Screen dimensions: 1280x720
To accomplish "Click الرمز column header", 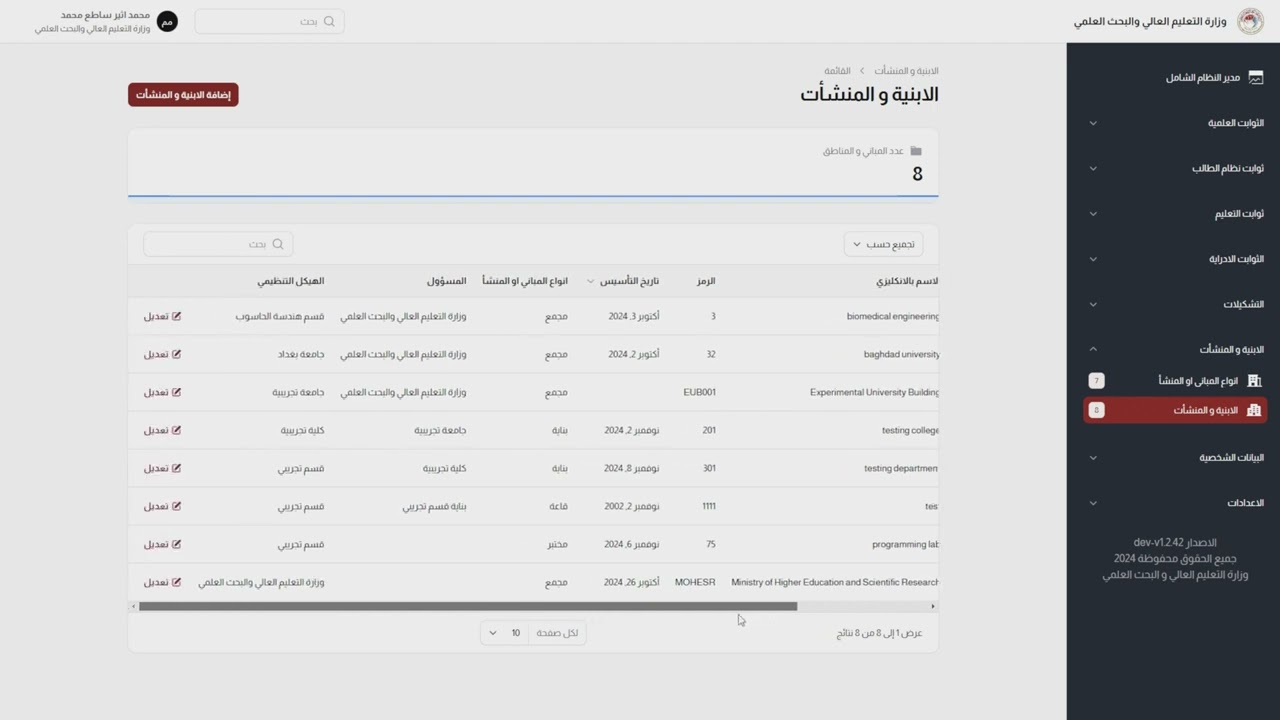I will point(706,282).
